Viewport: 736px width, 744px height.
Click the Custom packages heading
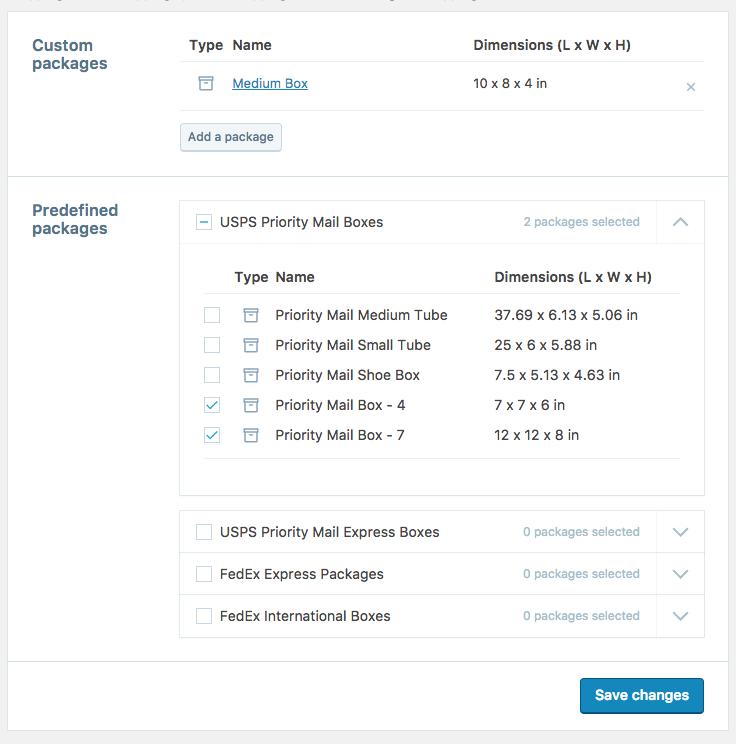69,54
